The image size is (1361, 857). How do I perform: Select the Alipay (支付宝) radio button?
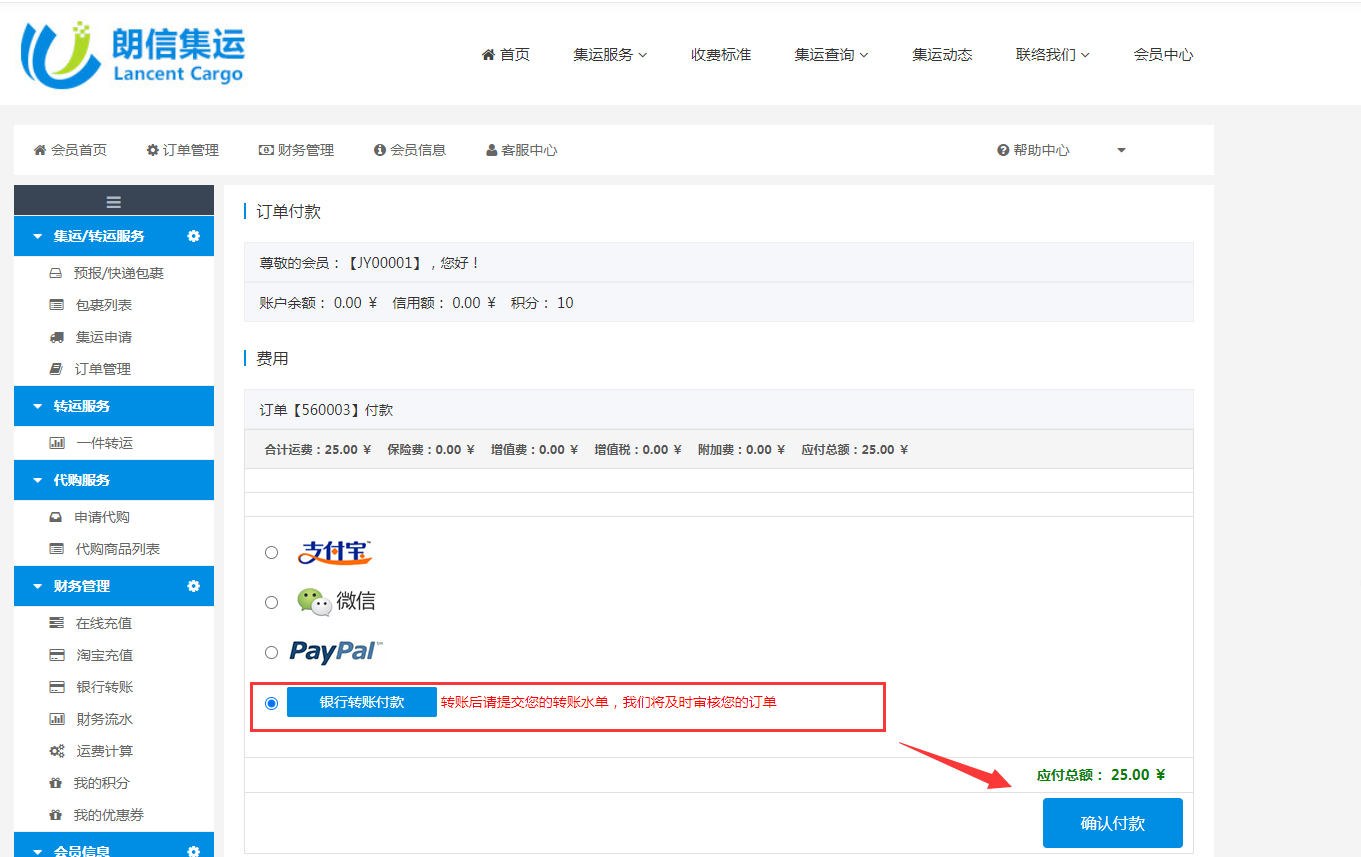pyautogui.click(x=271, y=552)
